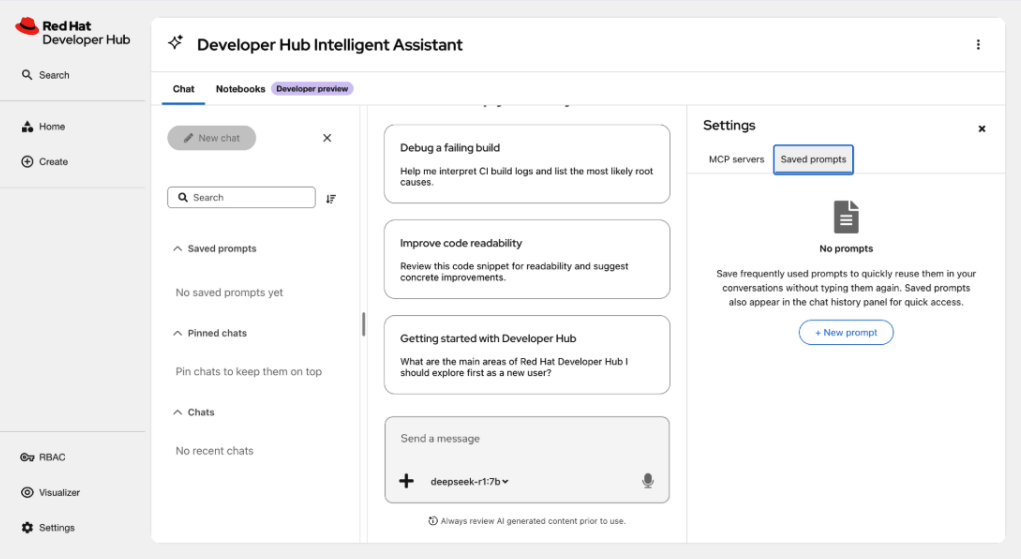This screenshot has height=559, width=1021.
Task: Select the MCP servers tab
Action: [x=736, y=159]
